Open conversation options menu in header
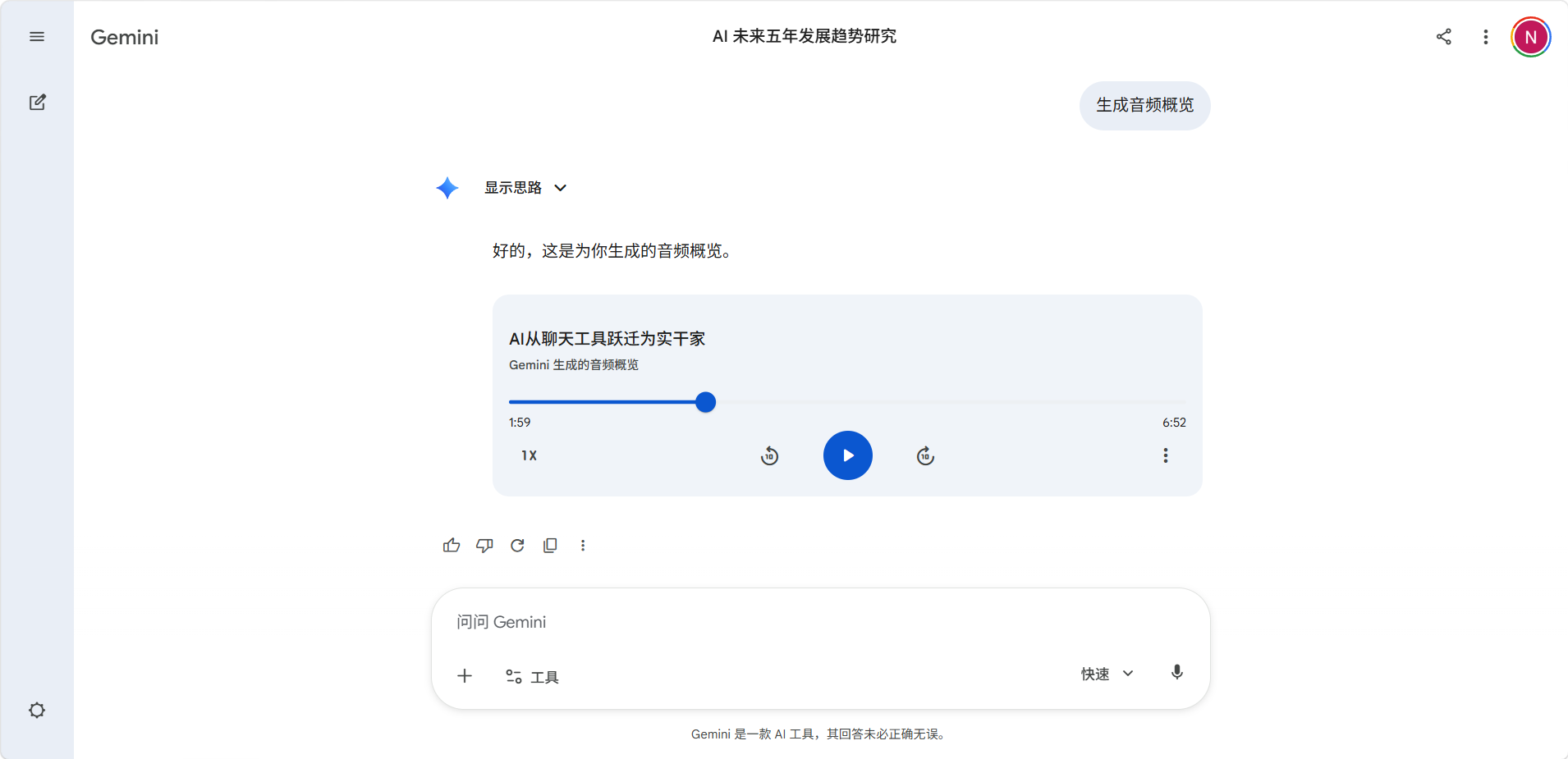 click(1486, 37)
